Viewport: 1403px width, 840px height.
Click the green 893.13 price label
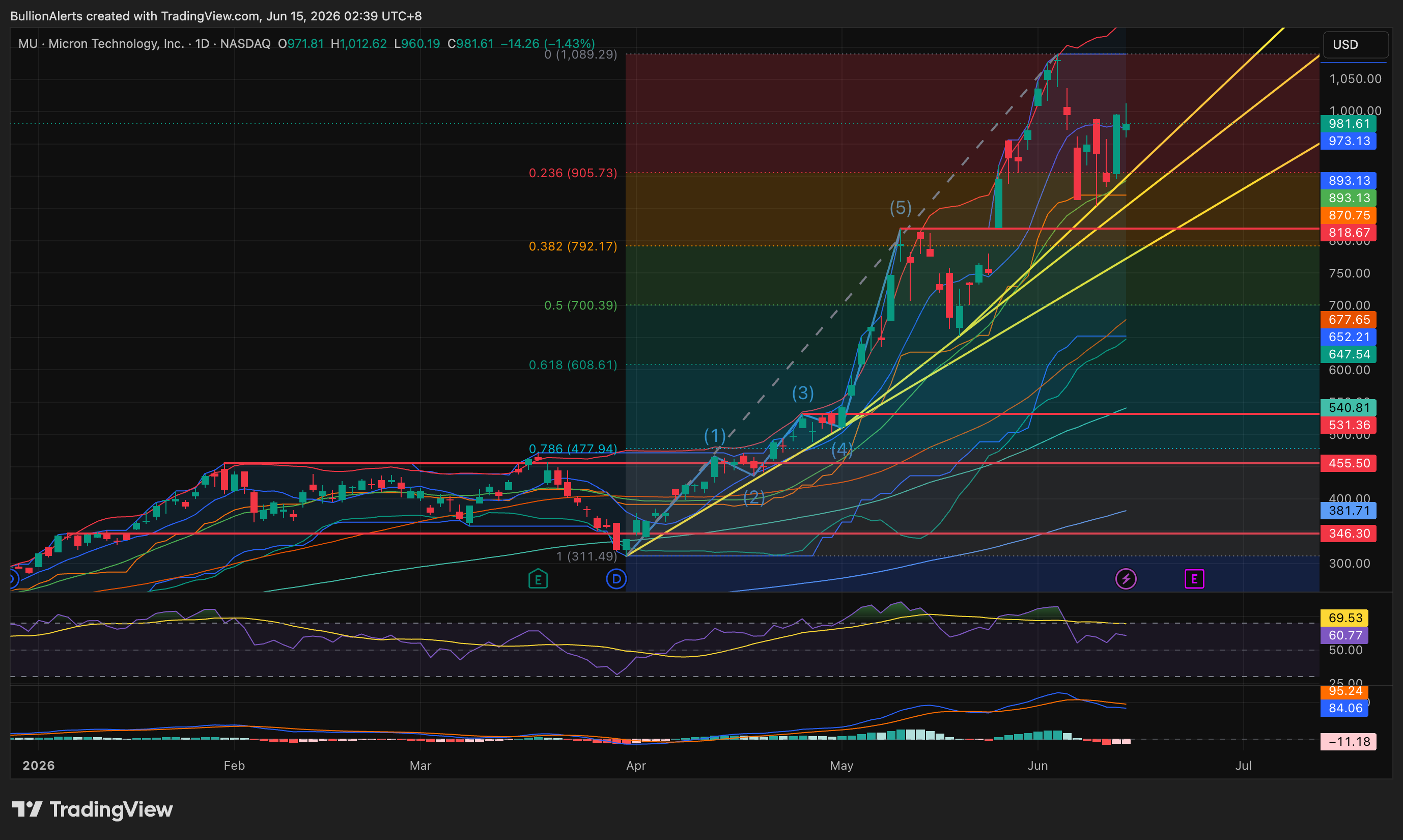[1349, 198]
